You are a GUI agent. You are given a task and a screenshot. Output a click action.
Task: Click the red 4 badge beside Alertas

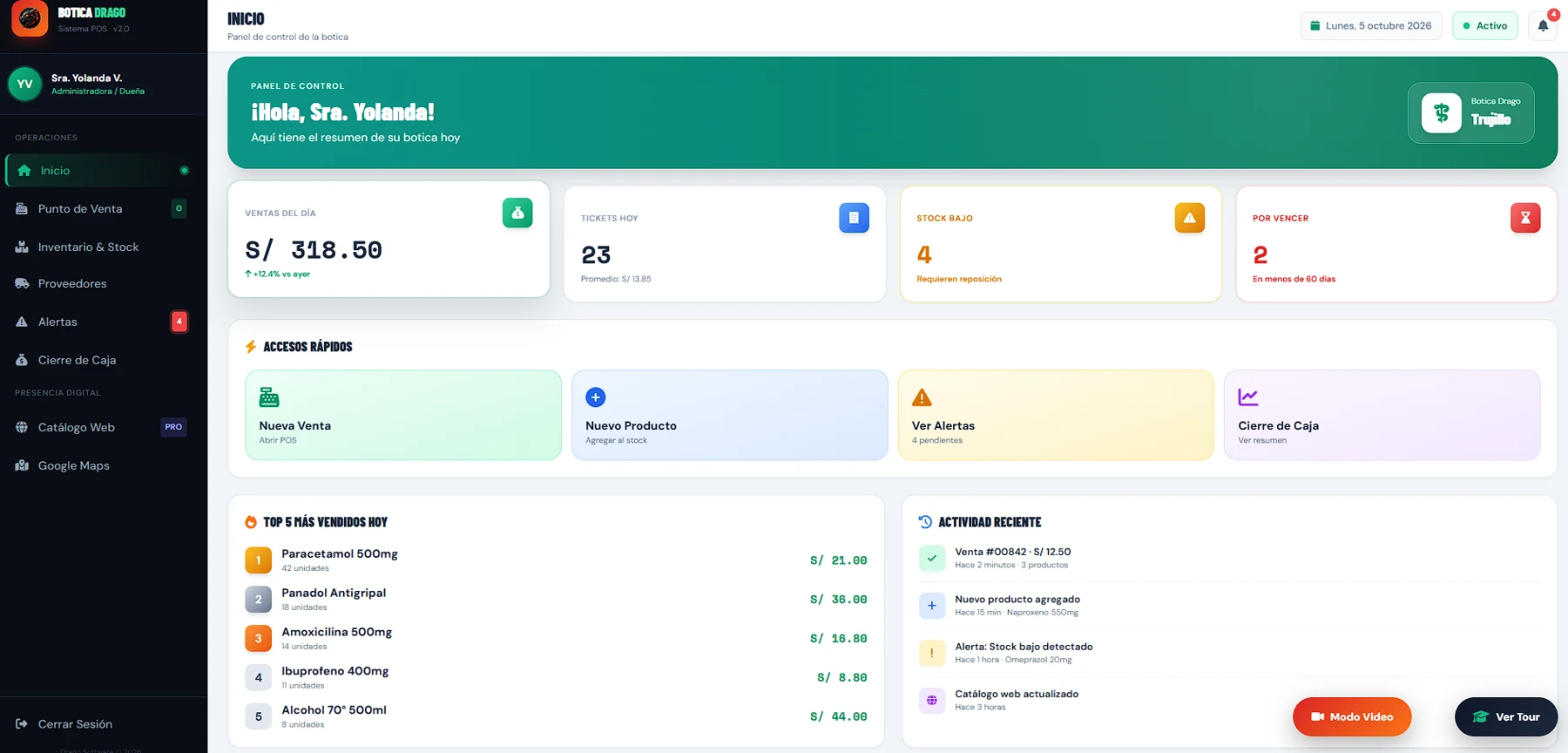click(179, 322)
